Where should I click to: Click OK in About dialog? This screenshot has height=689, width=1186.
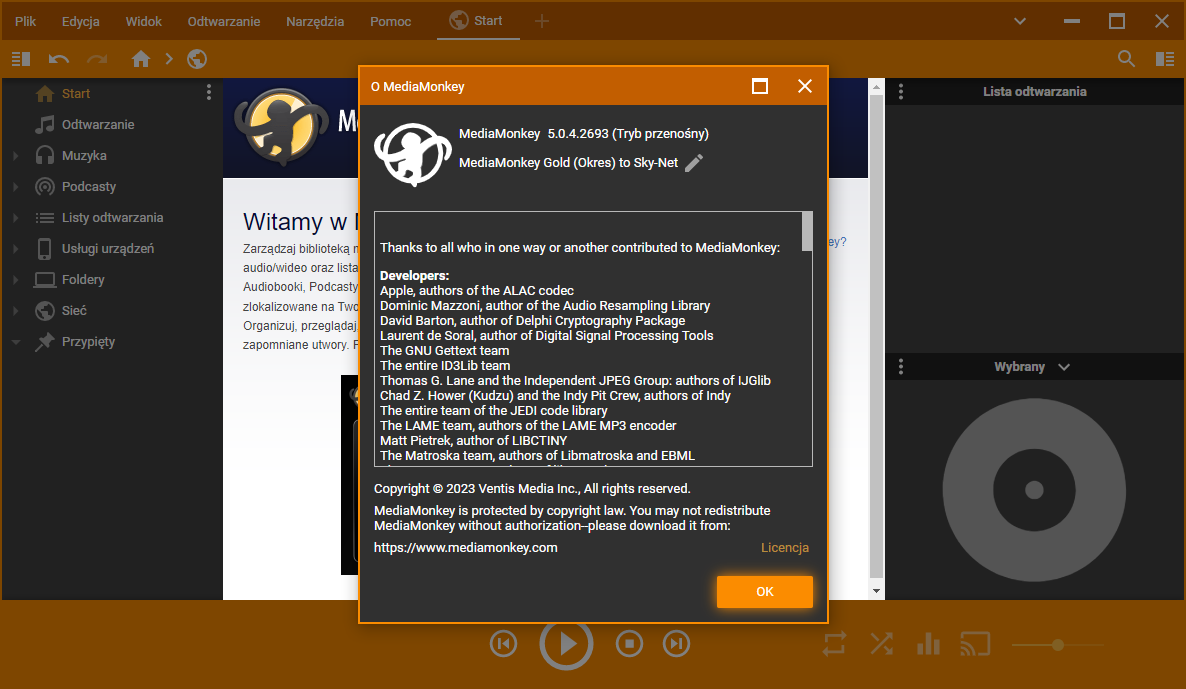765,591
